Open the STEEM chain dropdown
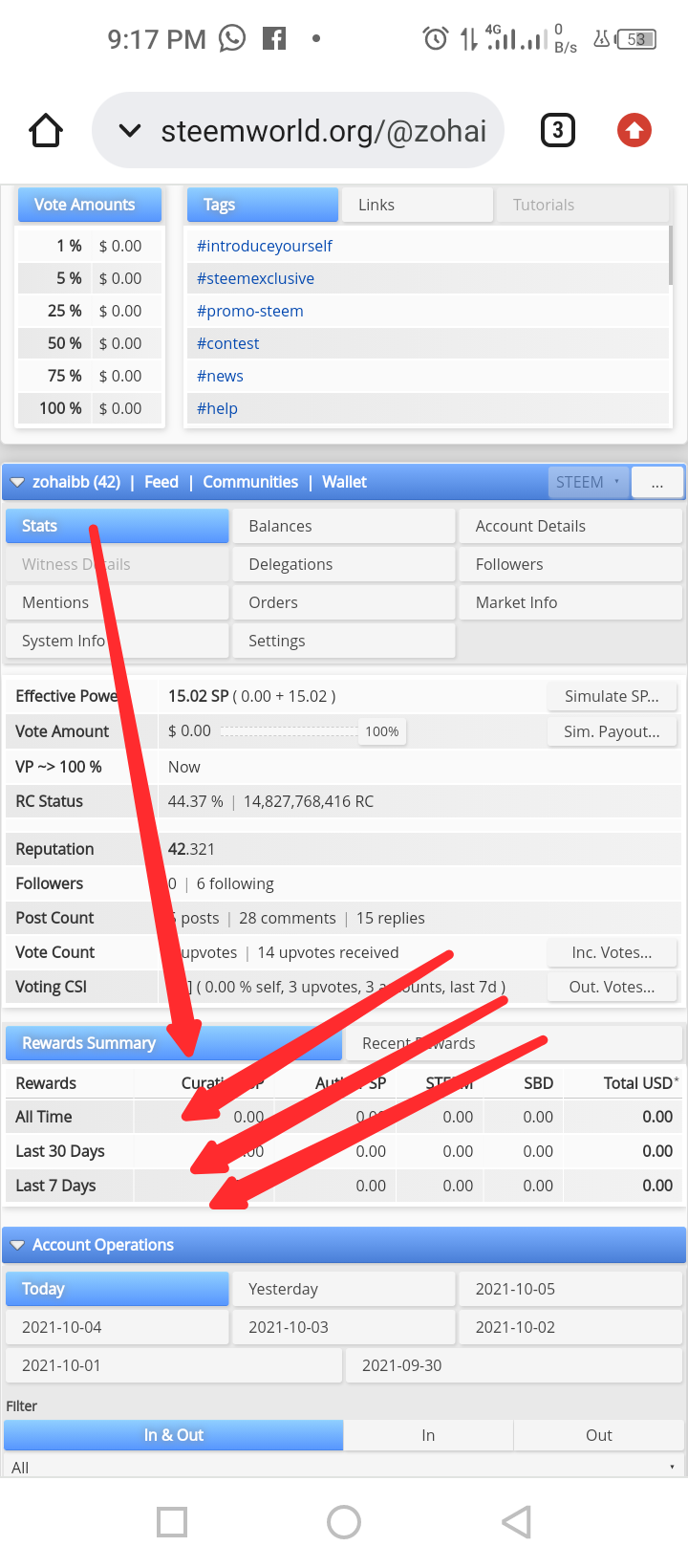 pos(589,482)
